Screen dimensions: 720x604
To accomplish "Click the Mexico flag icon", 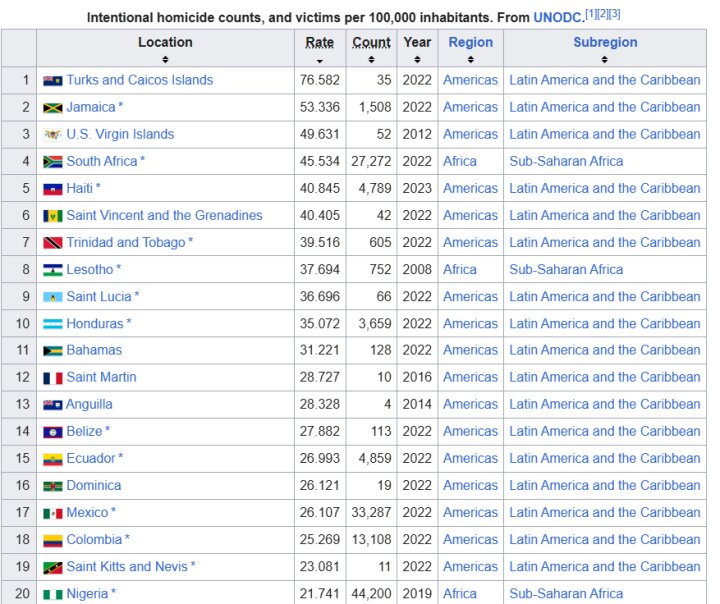I will [x=53, y=513].
